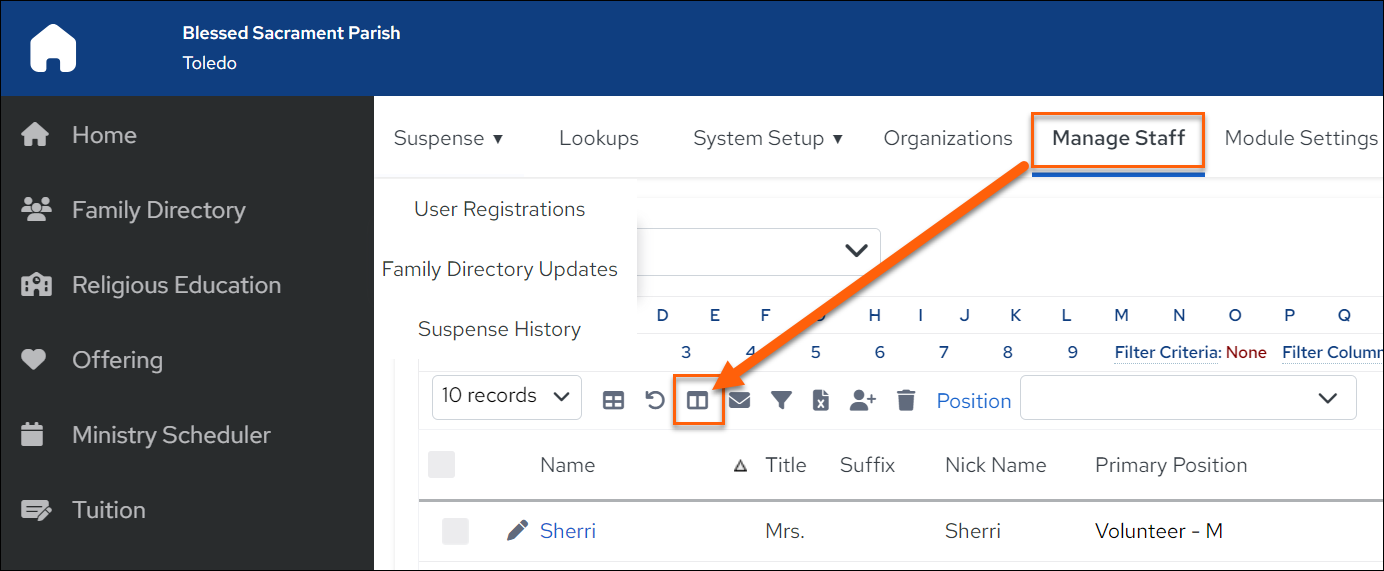Click the envelope email icon

click(x=739, y=400)
